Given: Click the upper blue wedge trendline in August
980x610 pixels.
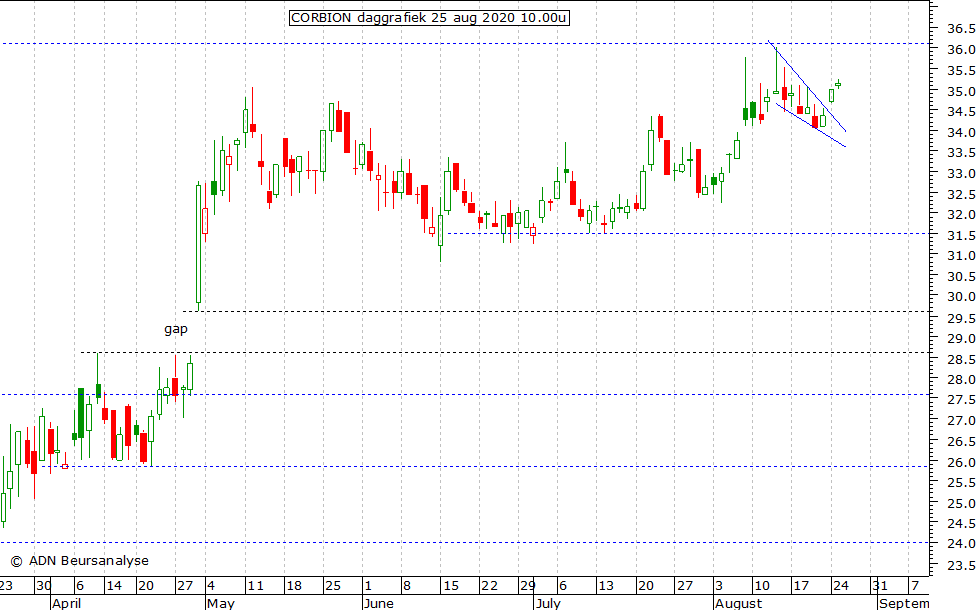Looking at the screenshot, I should click(807, 86).
